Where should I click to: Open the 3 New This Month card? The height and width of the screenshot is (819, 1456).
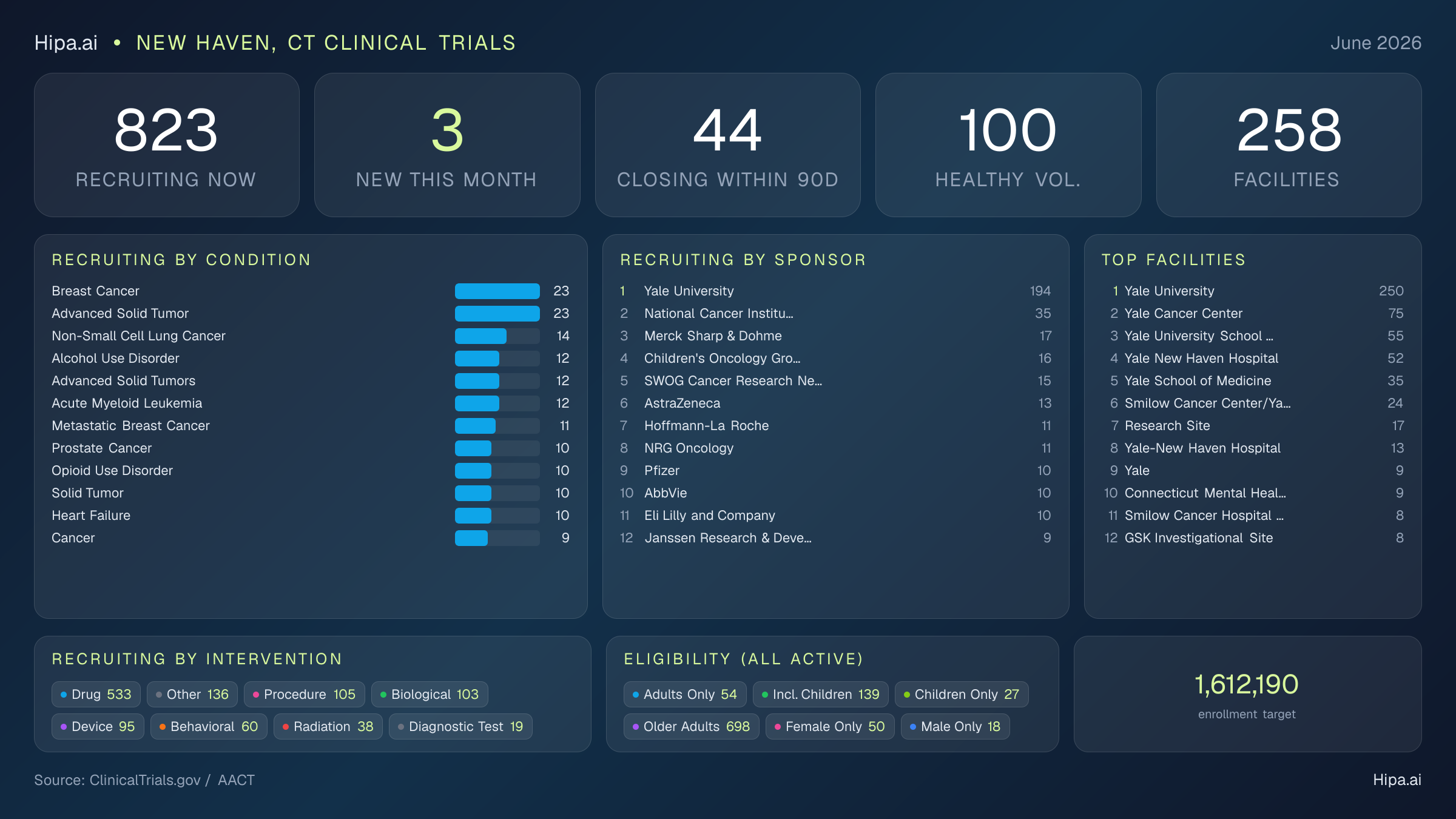447,145
